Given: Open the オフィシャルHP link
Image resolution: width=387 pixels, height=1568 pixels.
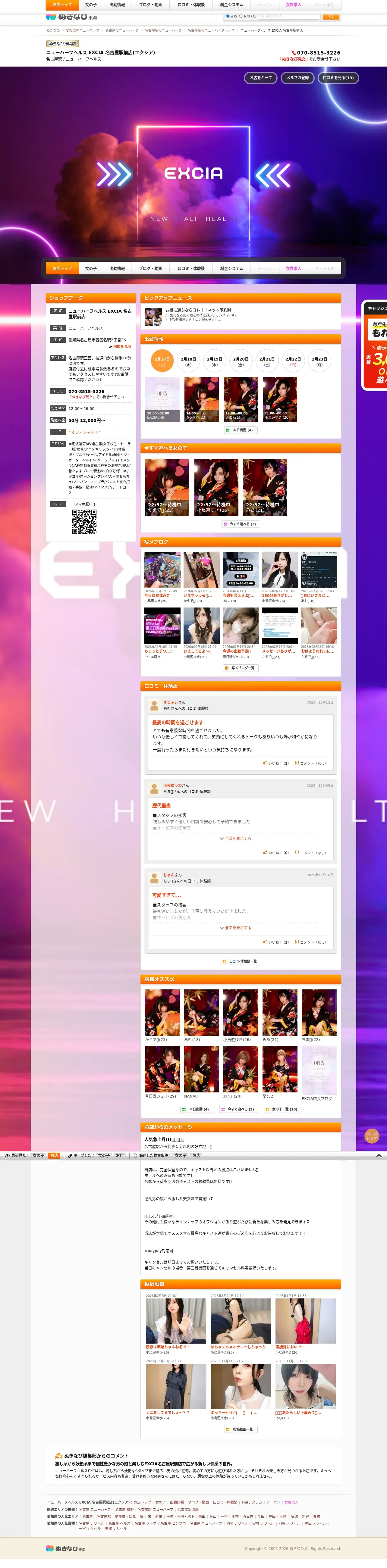Looking at the screenshot, I should coord(85,432).
